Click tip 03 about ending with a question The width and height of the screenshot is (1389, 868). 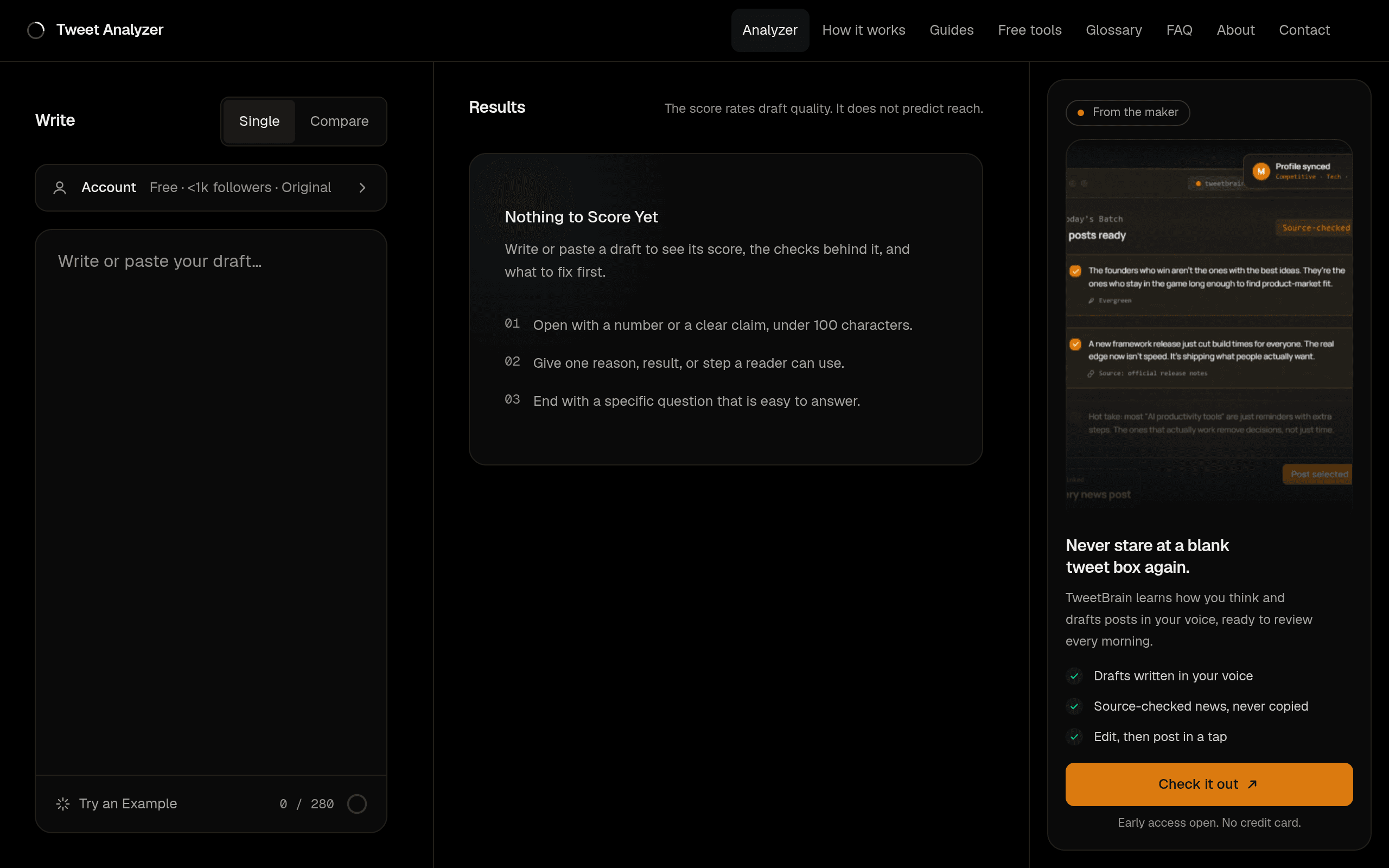pyautogui.click(x=683, y=401)
